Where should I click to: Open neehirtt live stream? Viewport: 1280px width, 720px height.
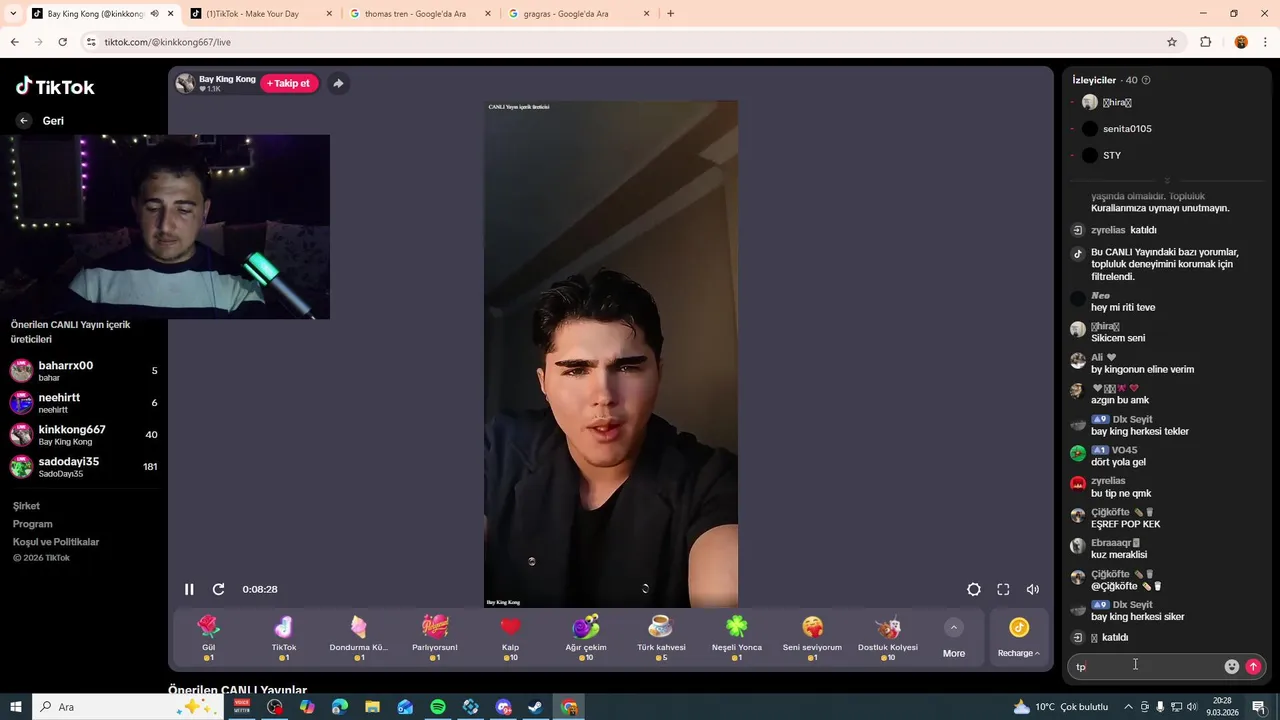pos(83,403)
